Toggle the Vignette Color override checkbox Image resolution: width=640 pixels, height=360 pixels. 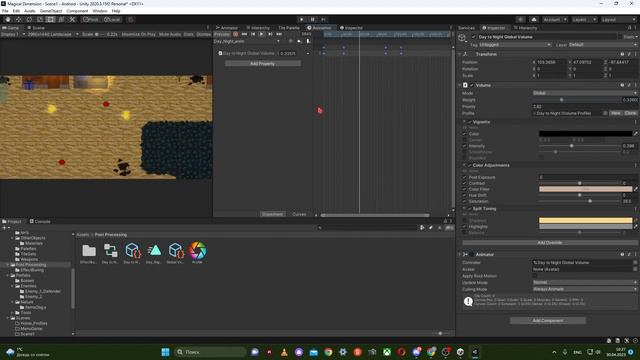tap(464, 133)
